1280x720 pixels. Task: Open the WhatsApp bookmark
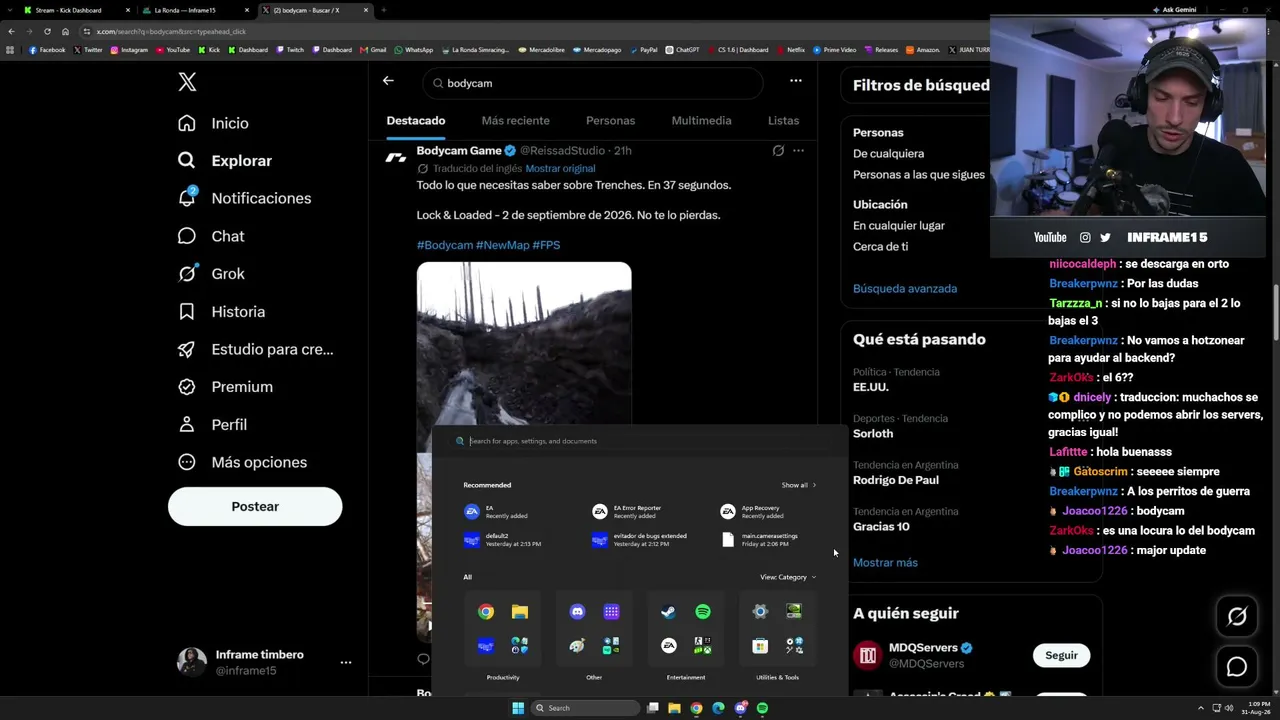pos(414,50)
